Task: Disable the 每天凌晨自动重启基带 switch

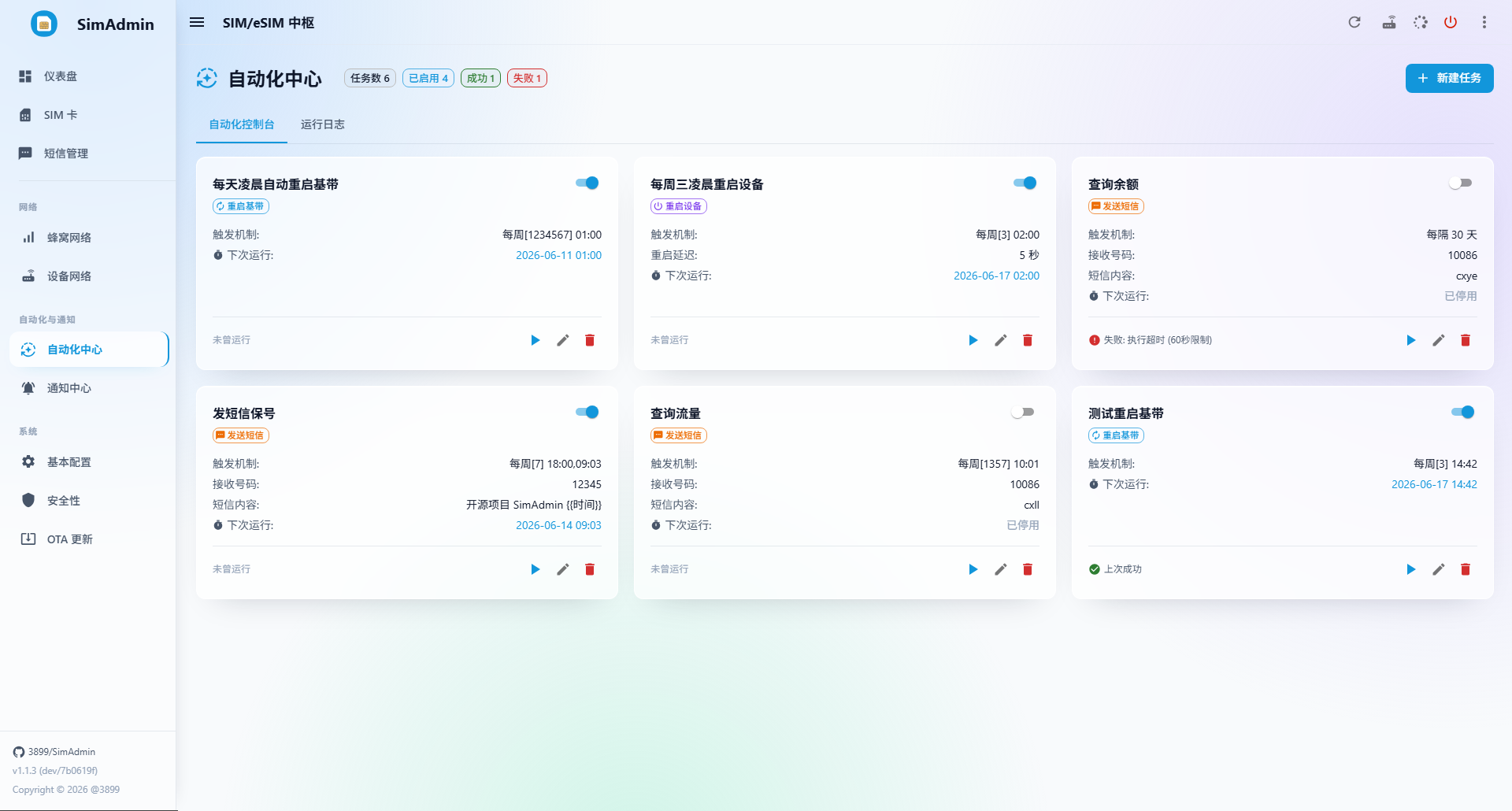Action: tap(587, 183)
